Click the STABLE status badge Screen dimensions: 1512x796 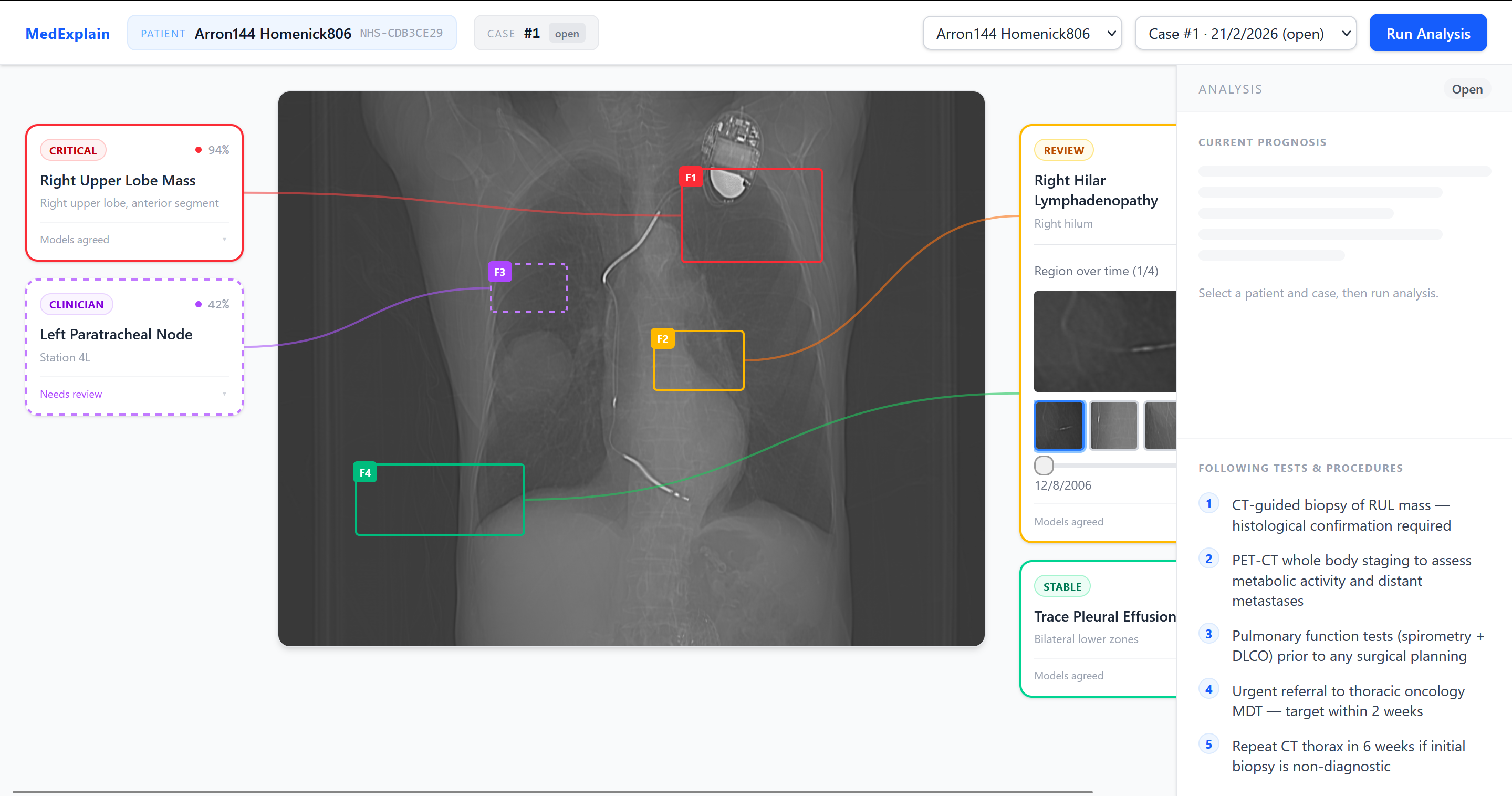tap(1062, 586)
